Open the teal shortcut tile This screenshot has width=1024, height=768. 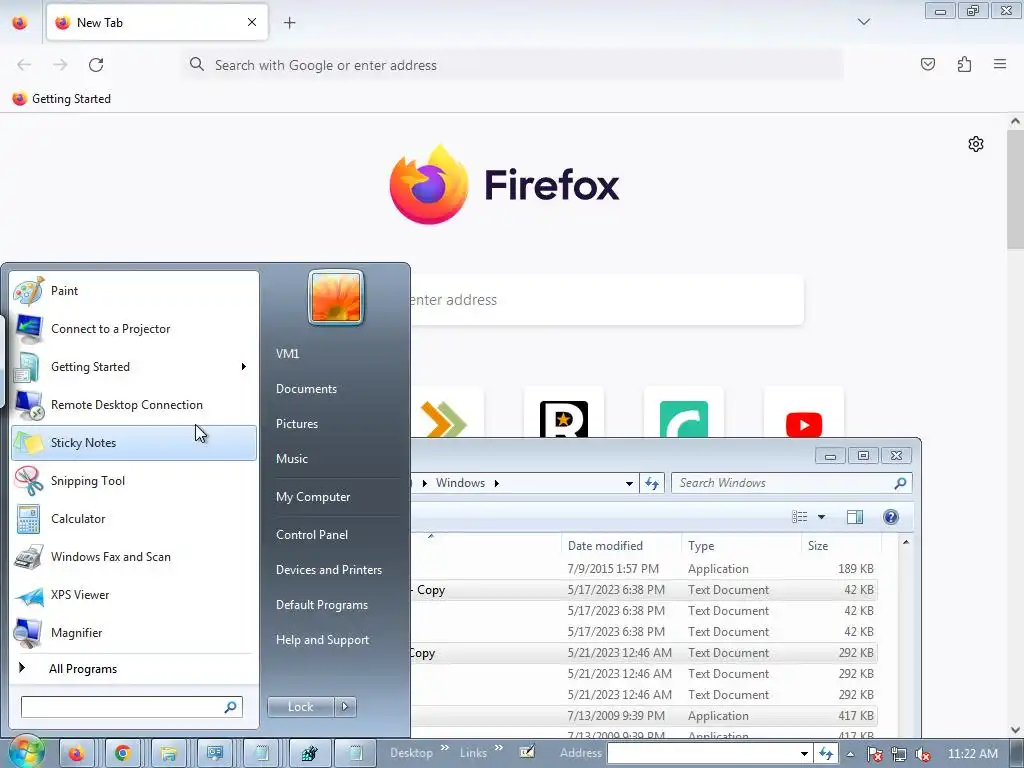coord(684,413)
